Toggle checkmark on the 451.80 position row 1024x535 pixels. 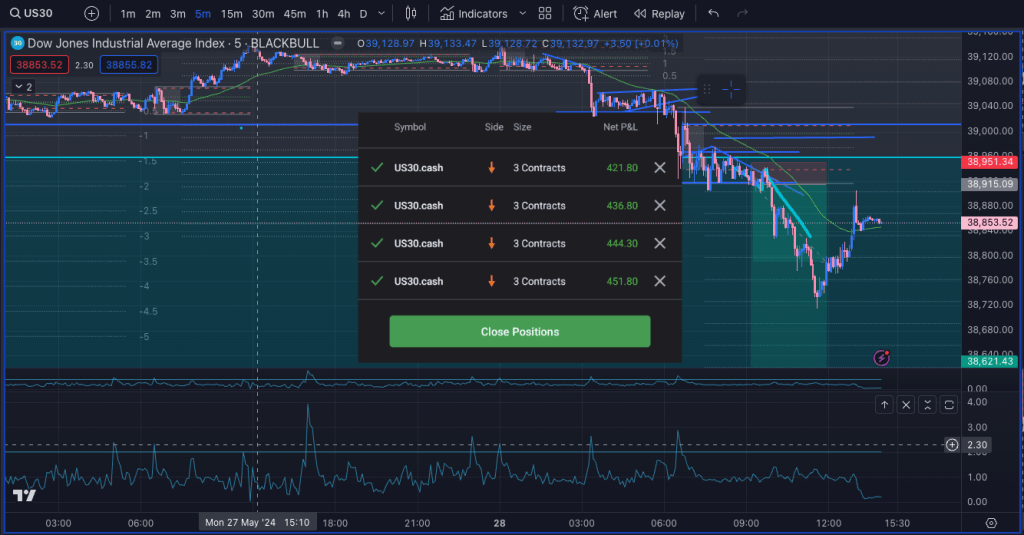click(x=376, y=282)
